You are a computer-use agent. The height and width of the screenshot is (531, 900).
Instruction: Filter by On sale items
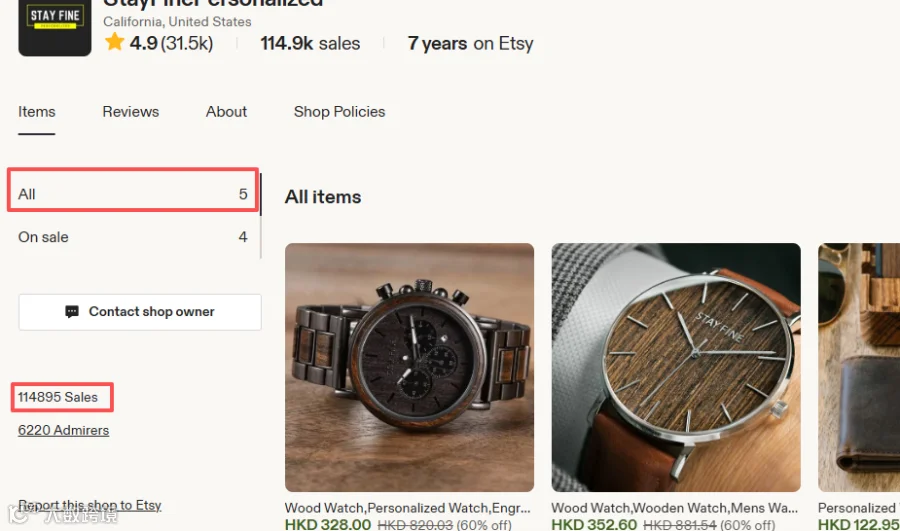(133, 237)
